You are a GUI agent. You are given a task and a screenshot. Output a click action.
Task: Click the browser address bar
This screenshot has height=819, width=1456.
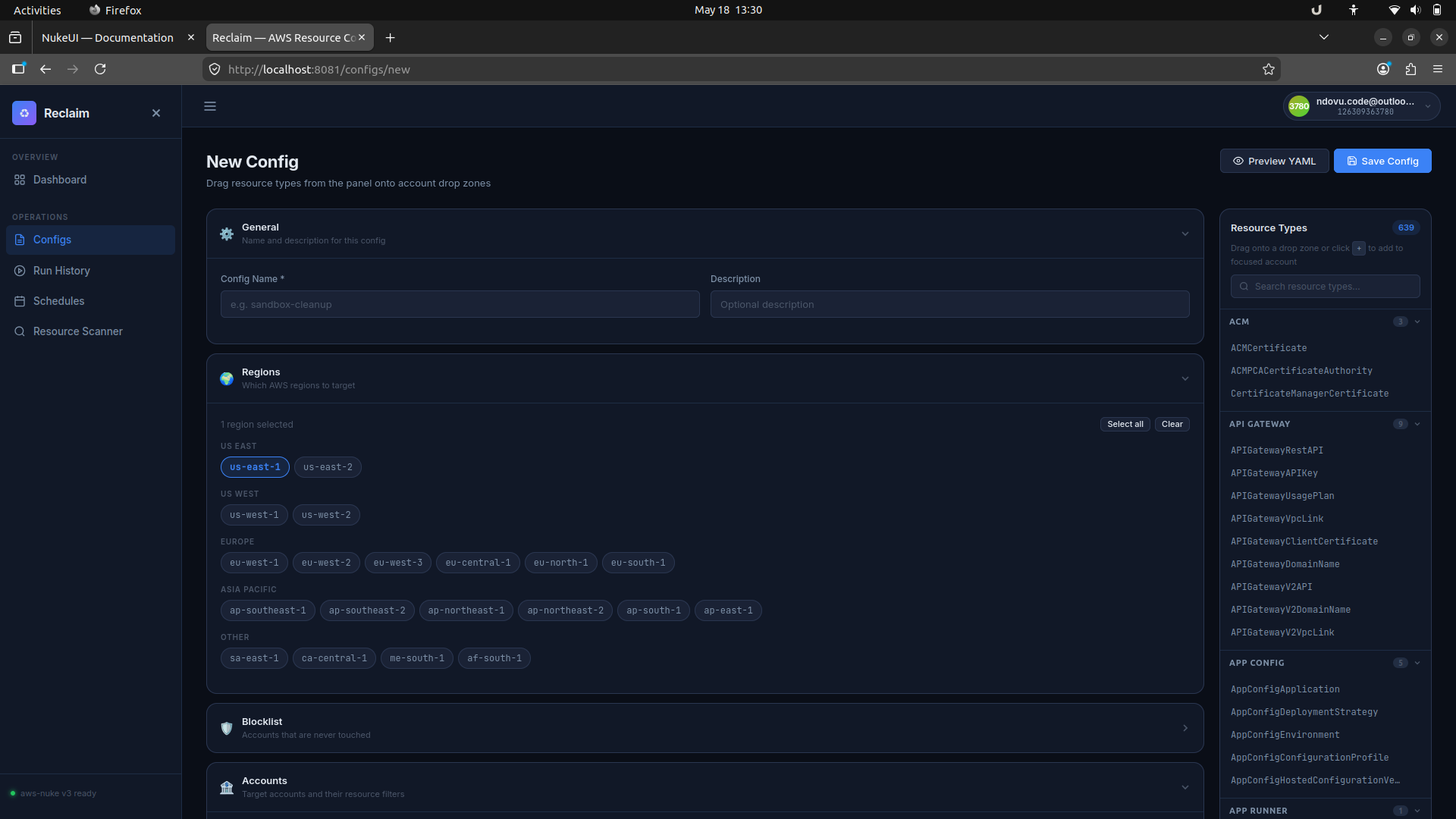click(x=742, y=69)
